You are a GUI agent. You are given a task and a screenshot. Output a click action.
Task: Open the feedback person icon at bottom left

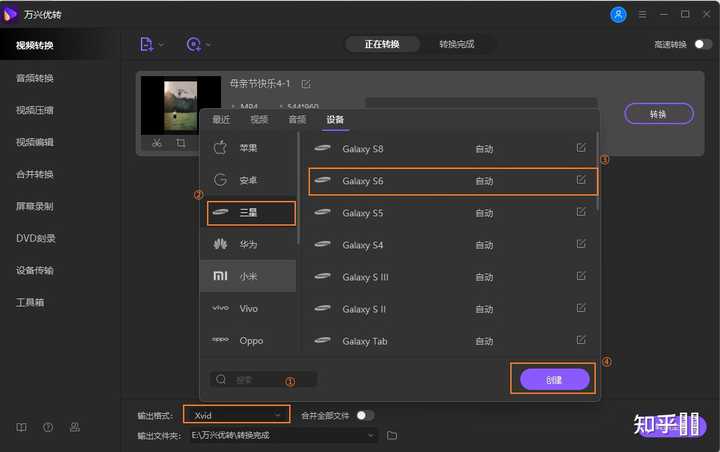(x=75, y=428)
